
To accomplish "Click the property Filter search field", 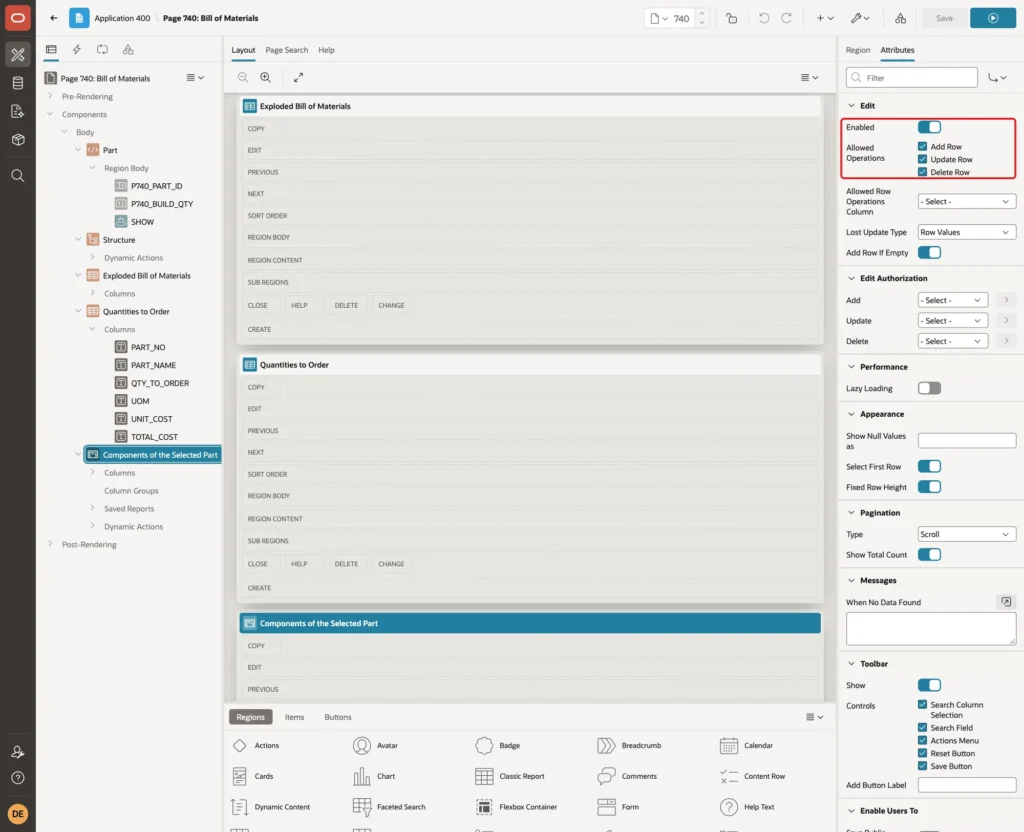I will 912,78.
